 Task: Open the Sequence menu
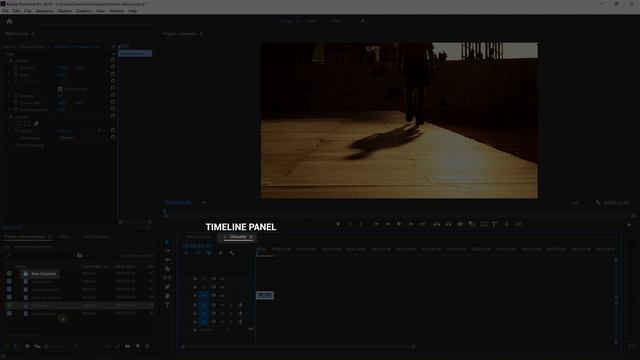(44, 11)
